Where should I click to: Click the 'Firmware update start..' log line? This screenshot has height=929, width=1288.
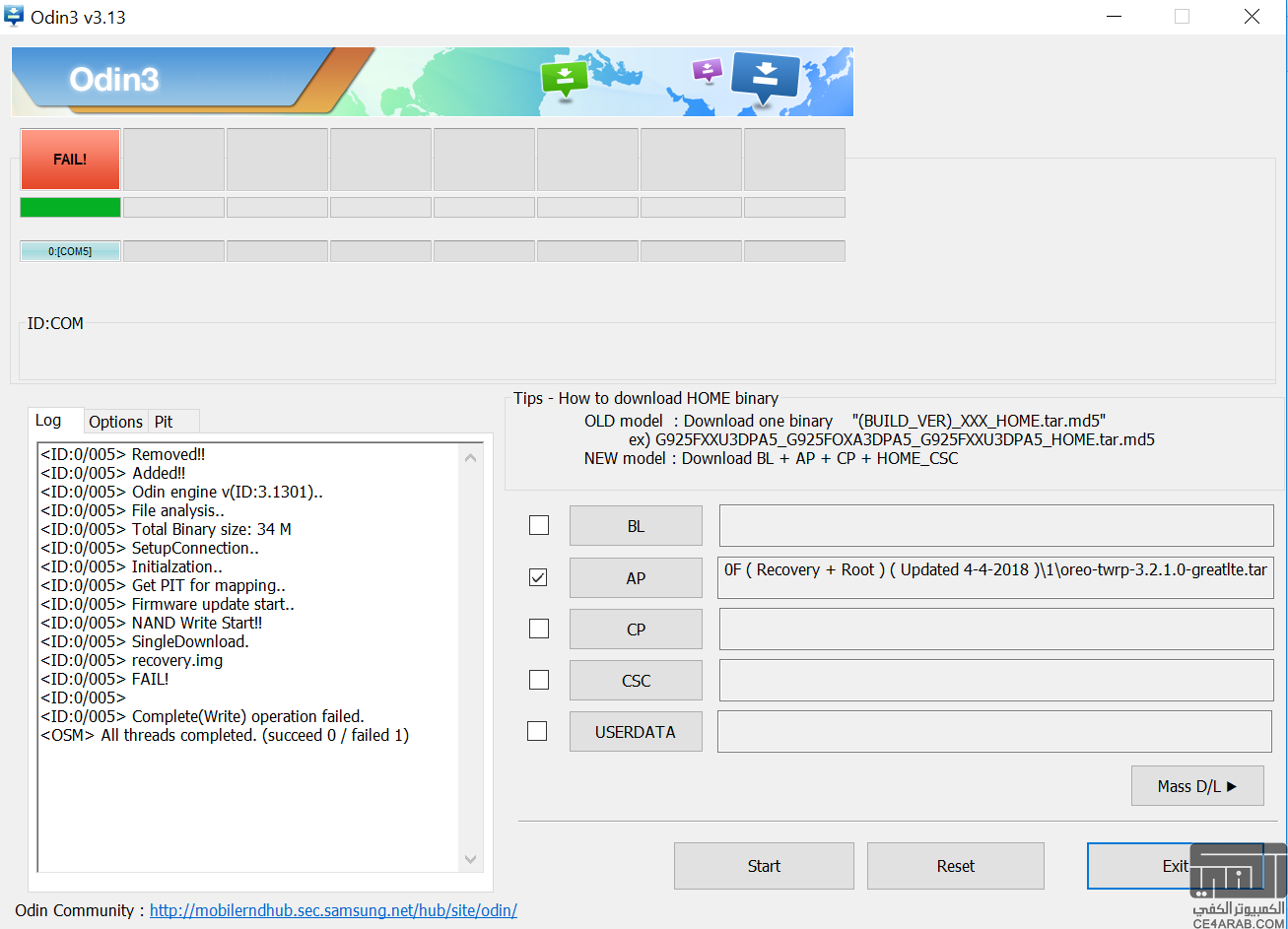point(168,604)
